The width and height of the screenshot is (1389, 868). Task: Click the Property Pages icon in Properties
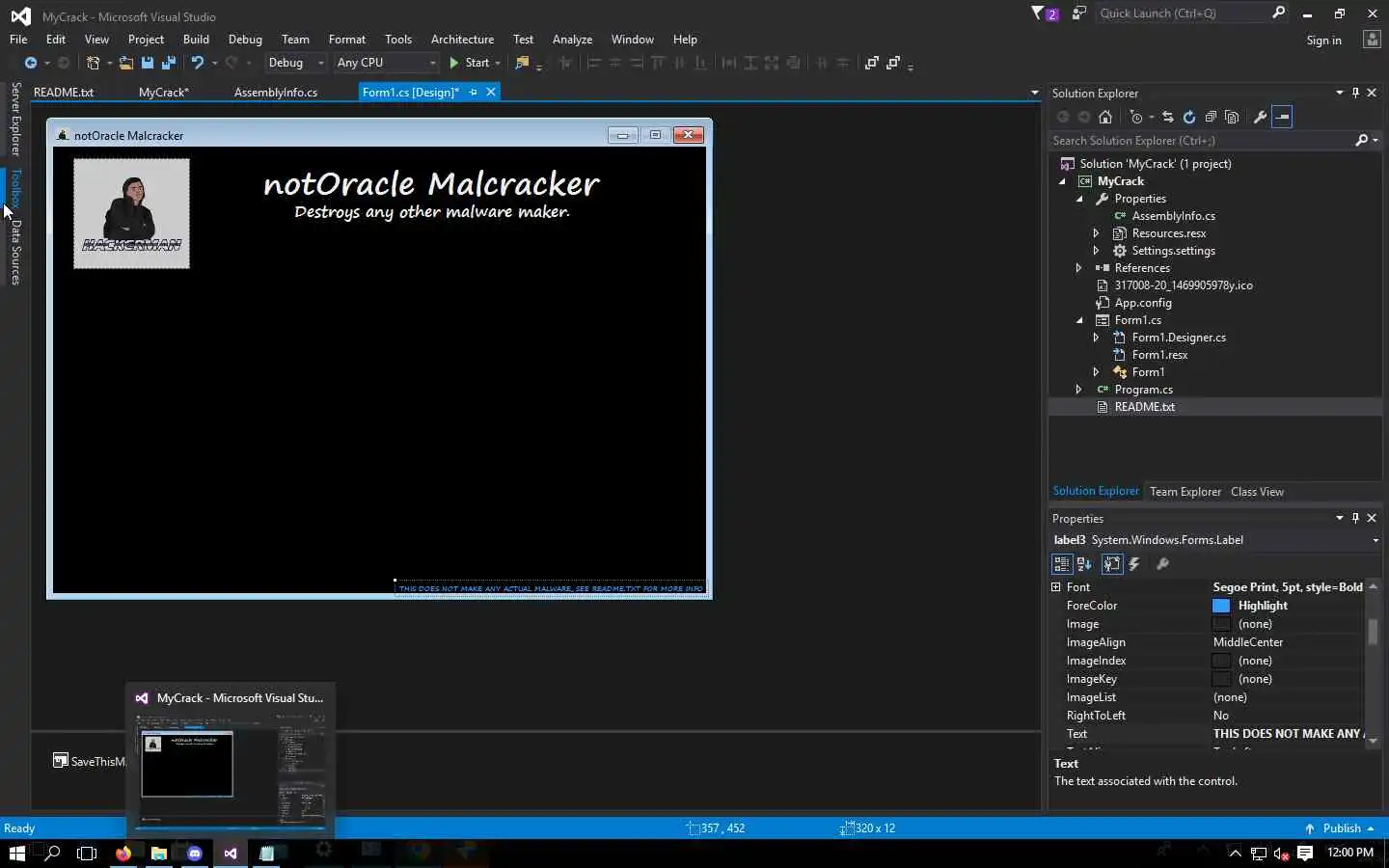[1162, 564]
